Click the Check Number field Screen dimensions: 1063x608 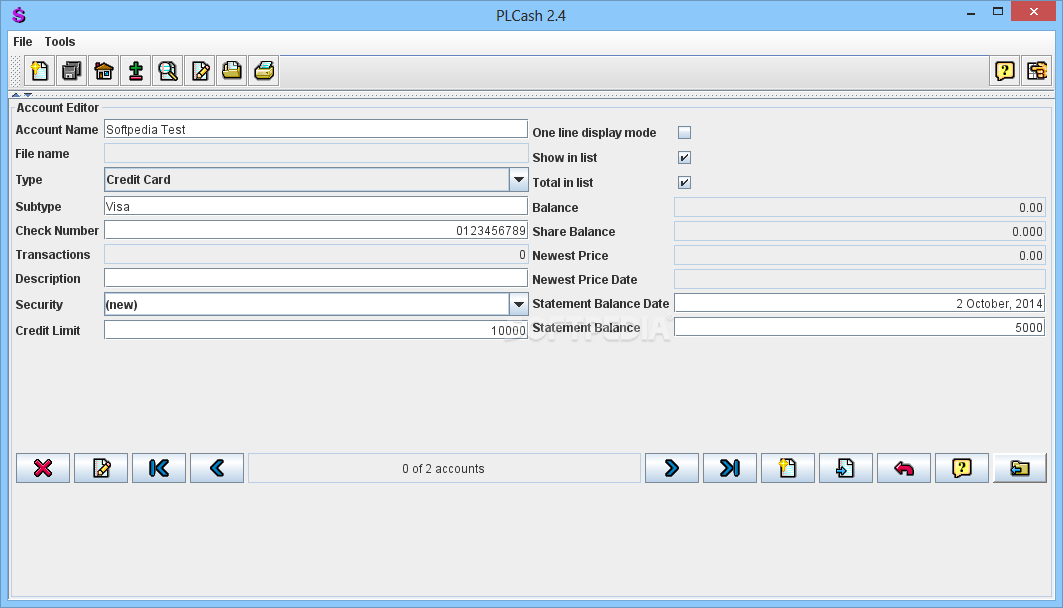click(316, 230)
